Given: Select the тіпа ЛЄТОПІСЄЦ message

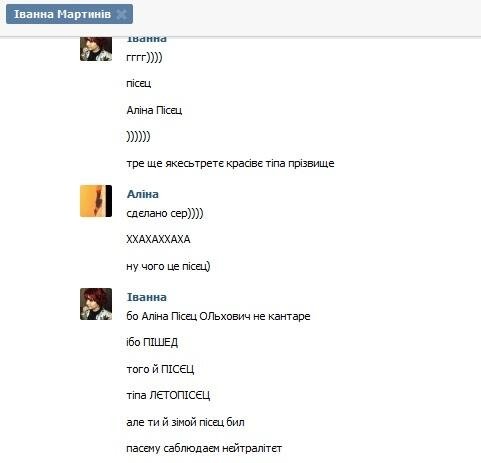Looking at the screenshot, I should pyautogui.click(x=168, y=395).
